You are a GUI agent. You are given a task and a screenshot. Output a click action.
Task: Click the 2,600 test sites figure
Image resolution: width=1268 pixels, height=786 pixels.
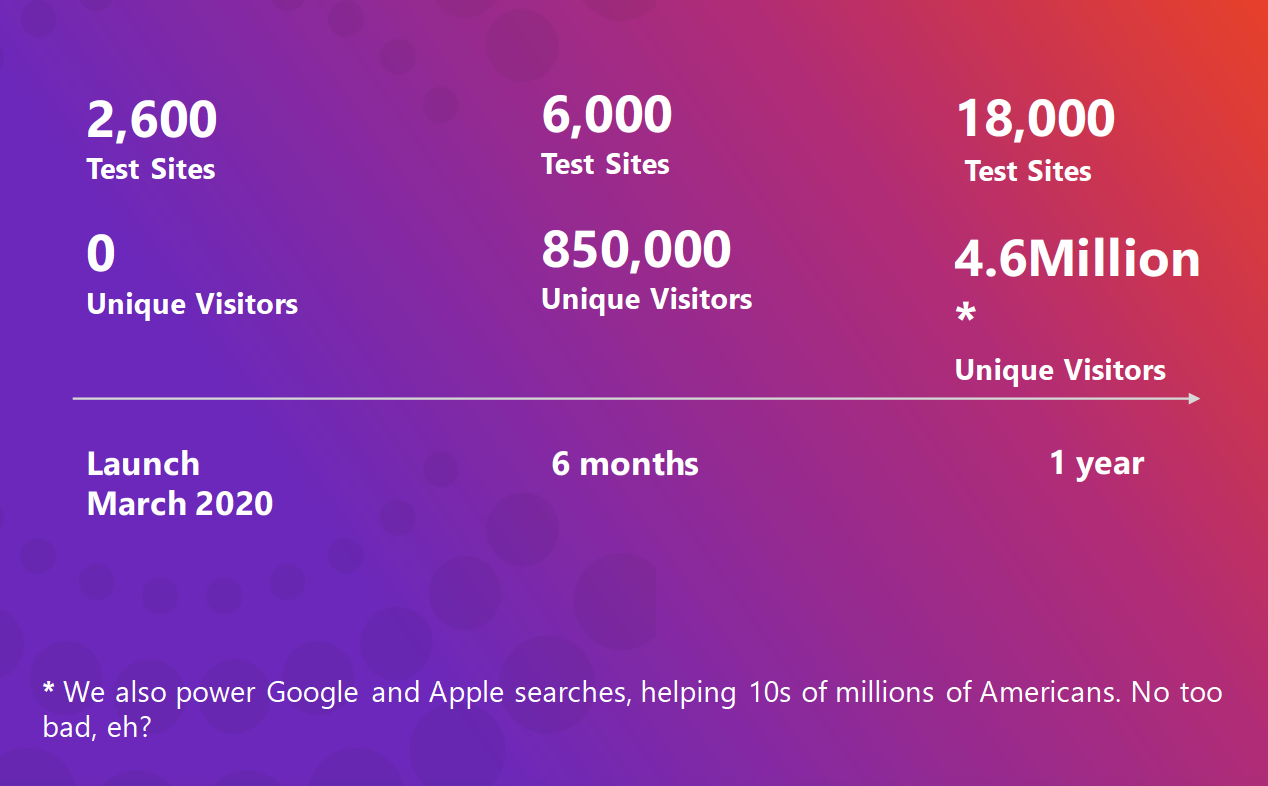152,120
